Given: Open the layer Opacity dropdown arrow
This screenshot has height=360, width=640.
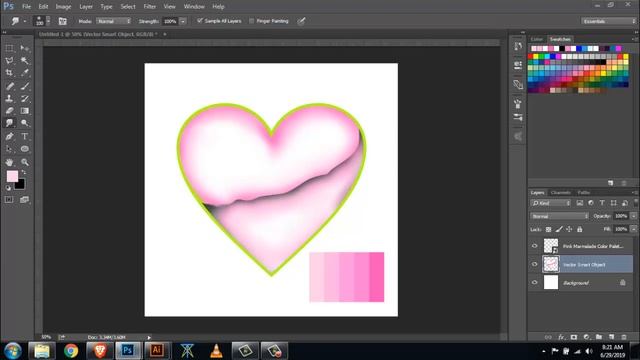Looking at the screenshot, I should coord(633,216).
